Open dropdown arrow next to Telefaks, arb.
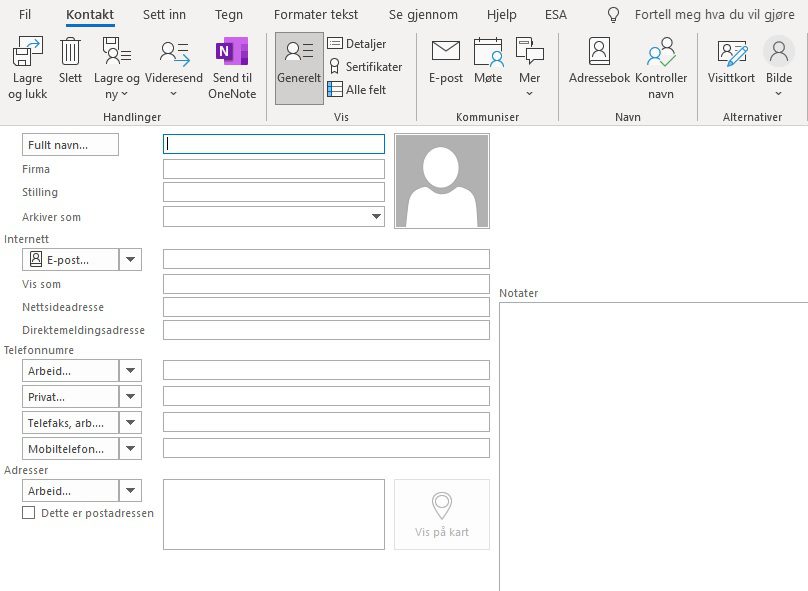This screenshot has height=591, width=808. tap(130, 423)
